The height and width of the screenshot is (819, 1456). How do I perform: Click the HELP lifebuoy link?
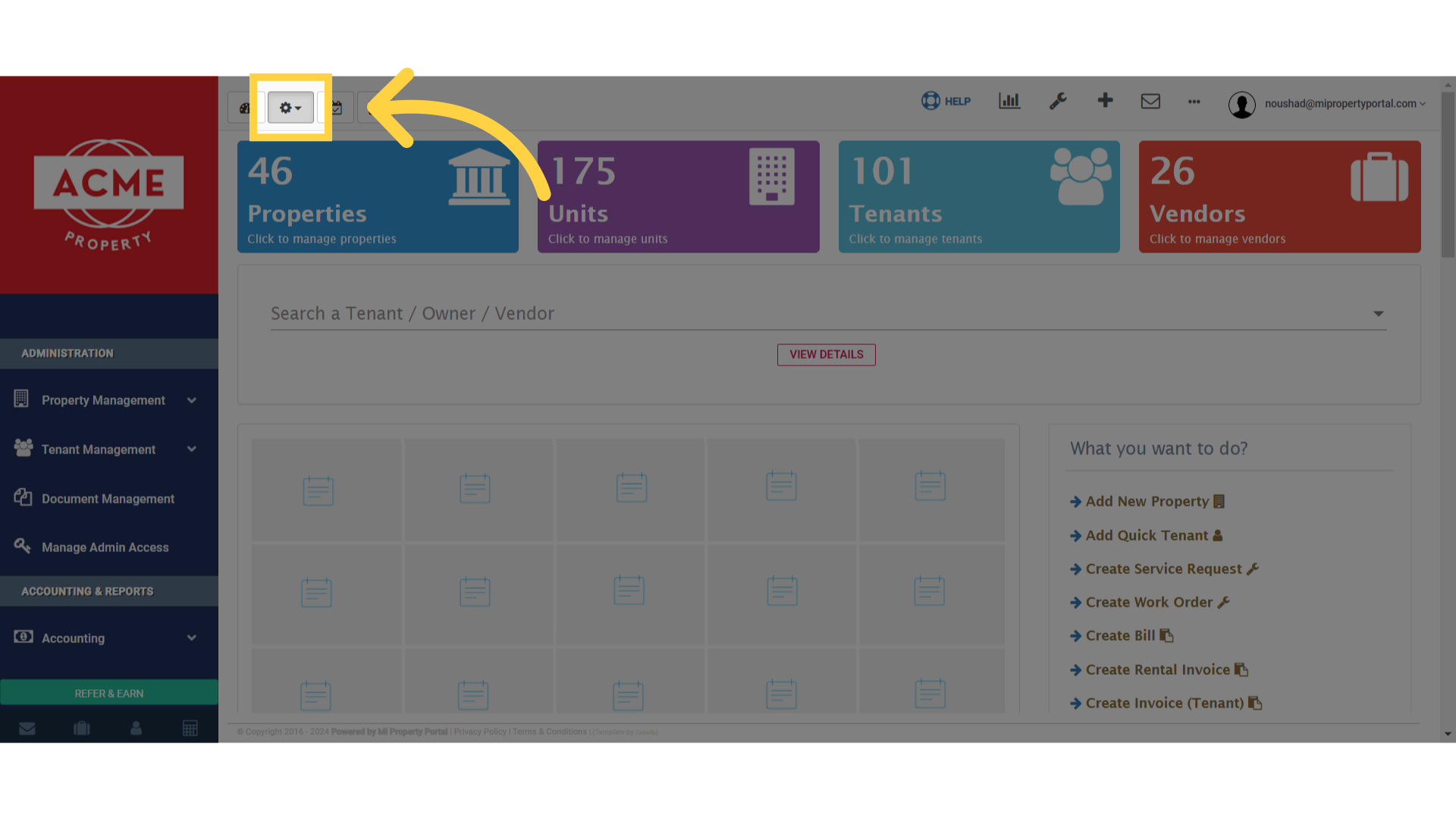click(x=946, y=101)
